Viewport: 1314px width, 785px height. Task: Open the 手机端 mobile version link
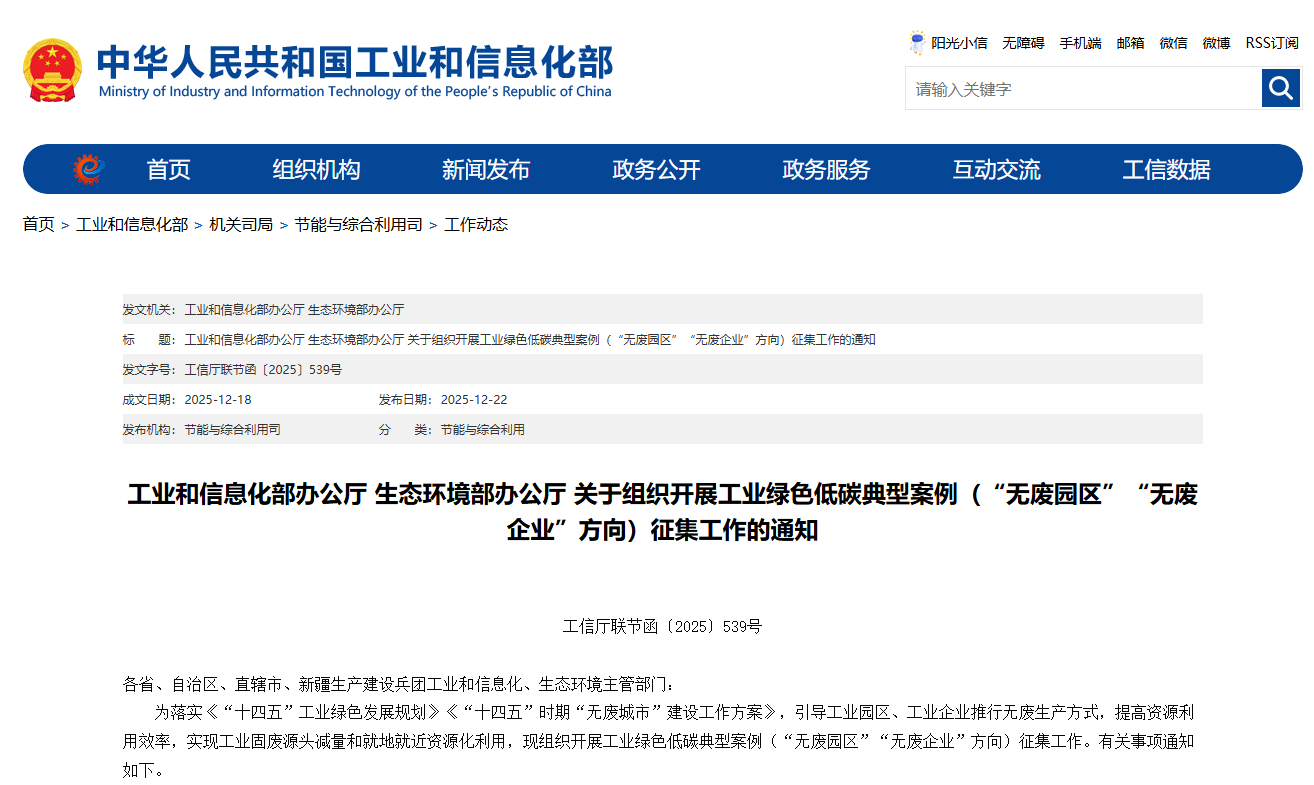click(1080, 43)
